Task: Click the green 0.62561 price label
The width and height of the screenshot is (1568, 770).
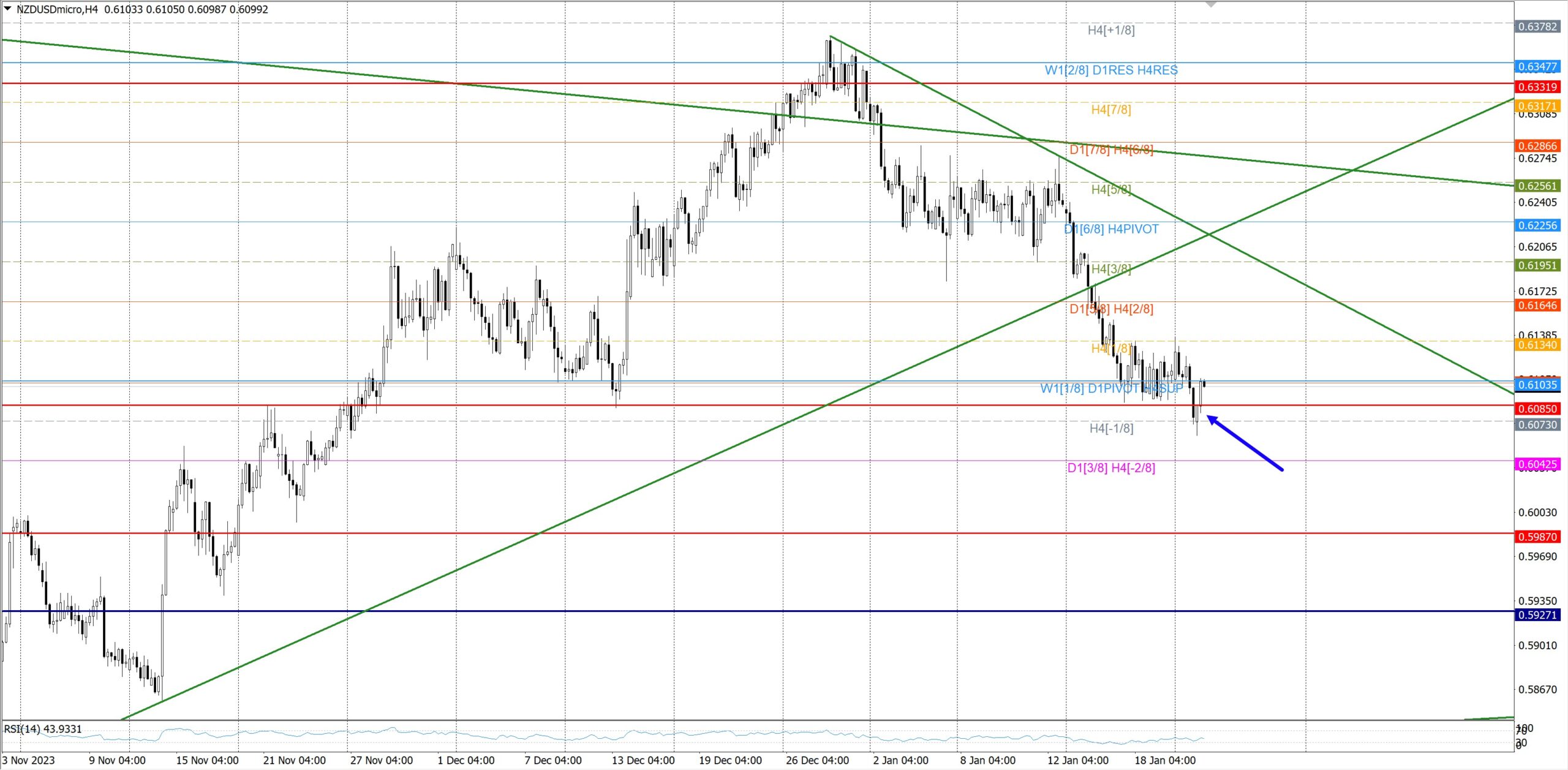Action: [x=1537, y=186]
